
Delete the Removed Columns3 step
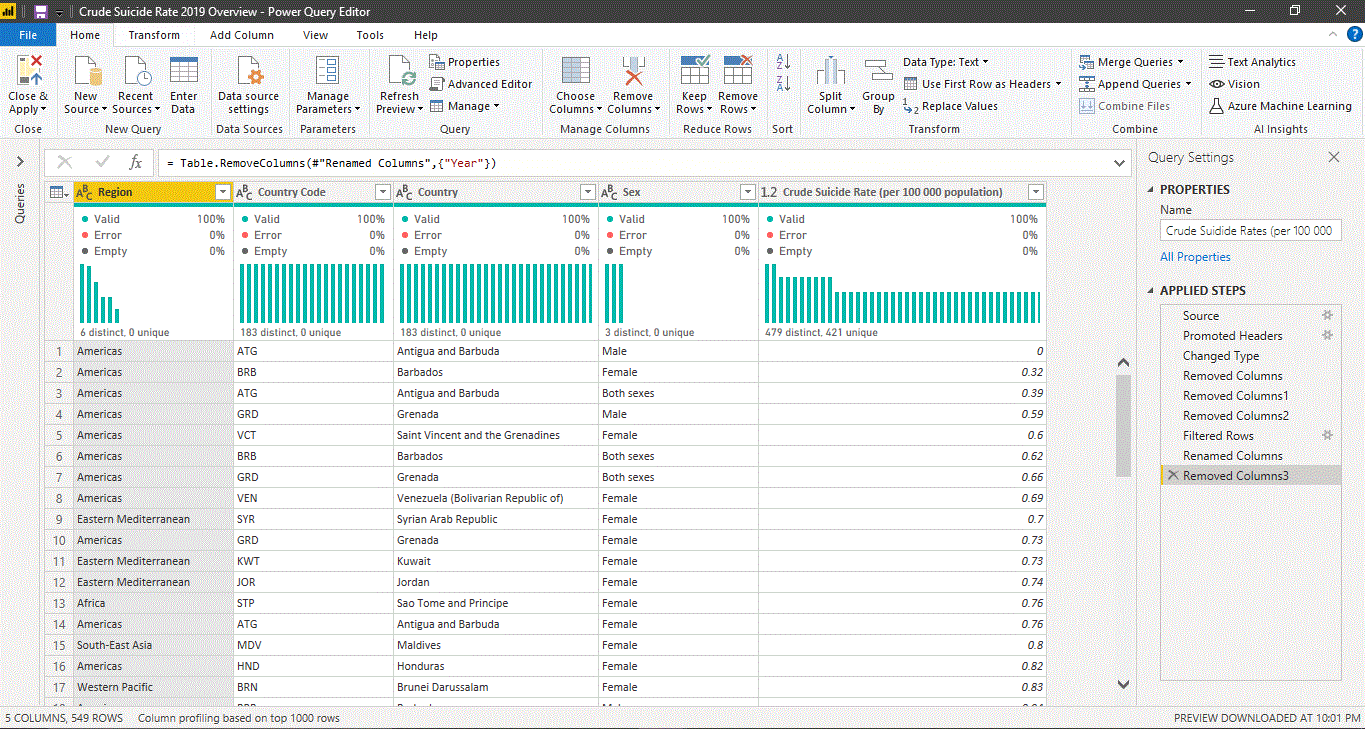(x=1173, y=476)
